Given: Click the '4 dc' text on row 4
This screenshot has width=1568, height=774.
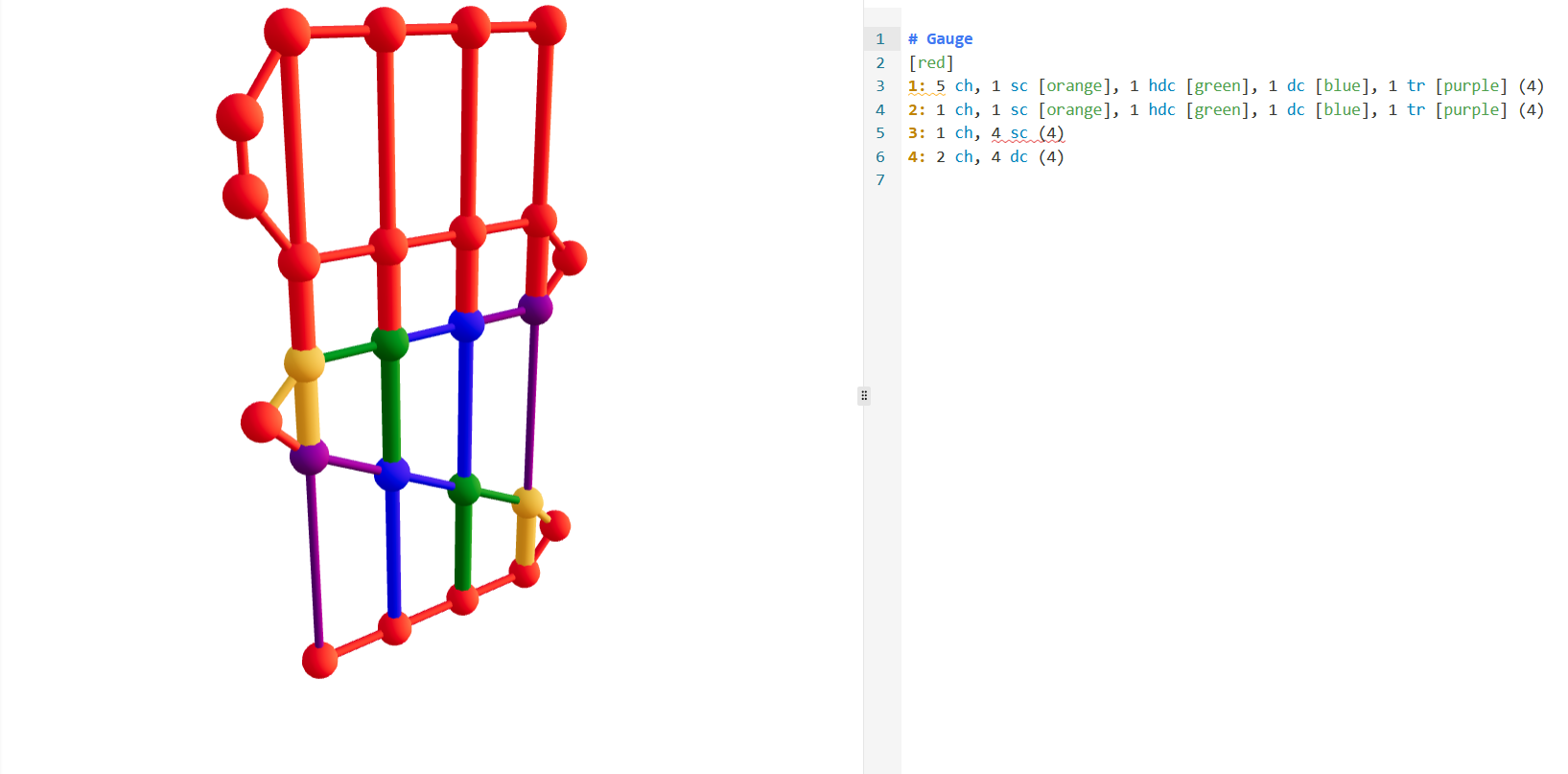Looking at the screenshot, I should pos(1009,157).
